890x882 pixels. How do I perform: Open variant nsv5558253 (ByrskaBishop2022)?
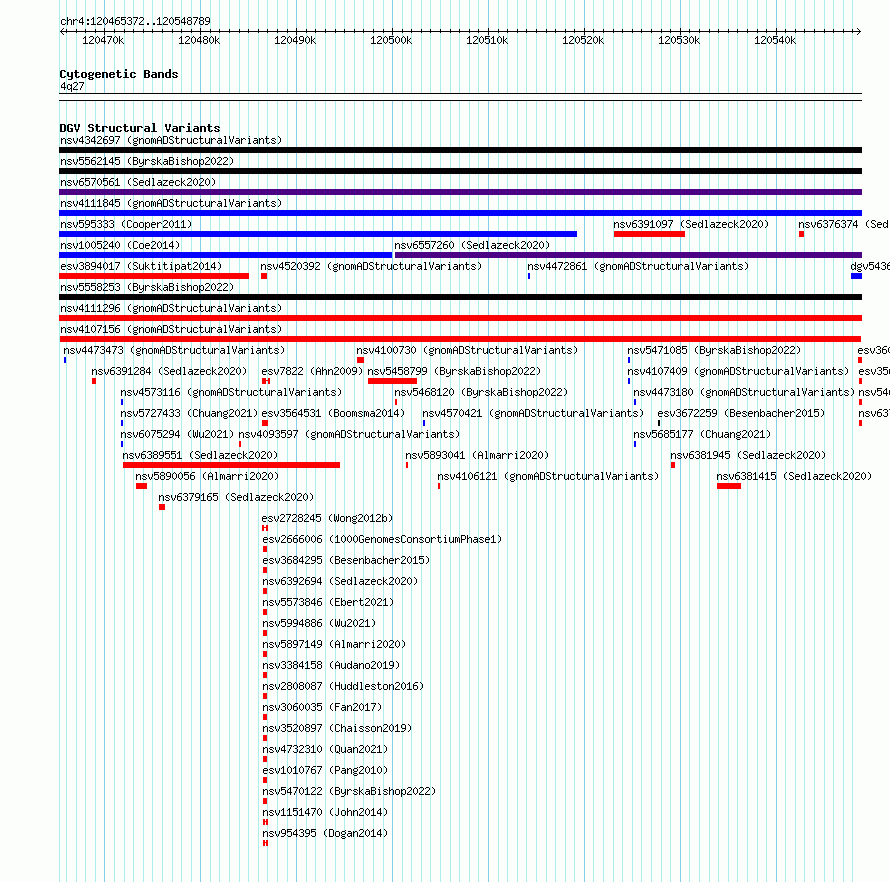(147, 287)
